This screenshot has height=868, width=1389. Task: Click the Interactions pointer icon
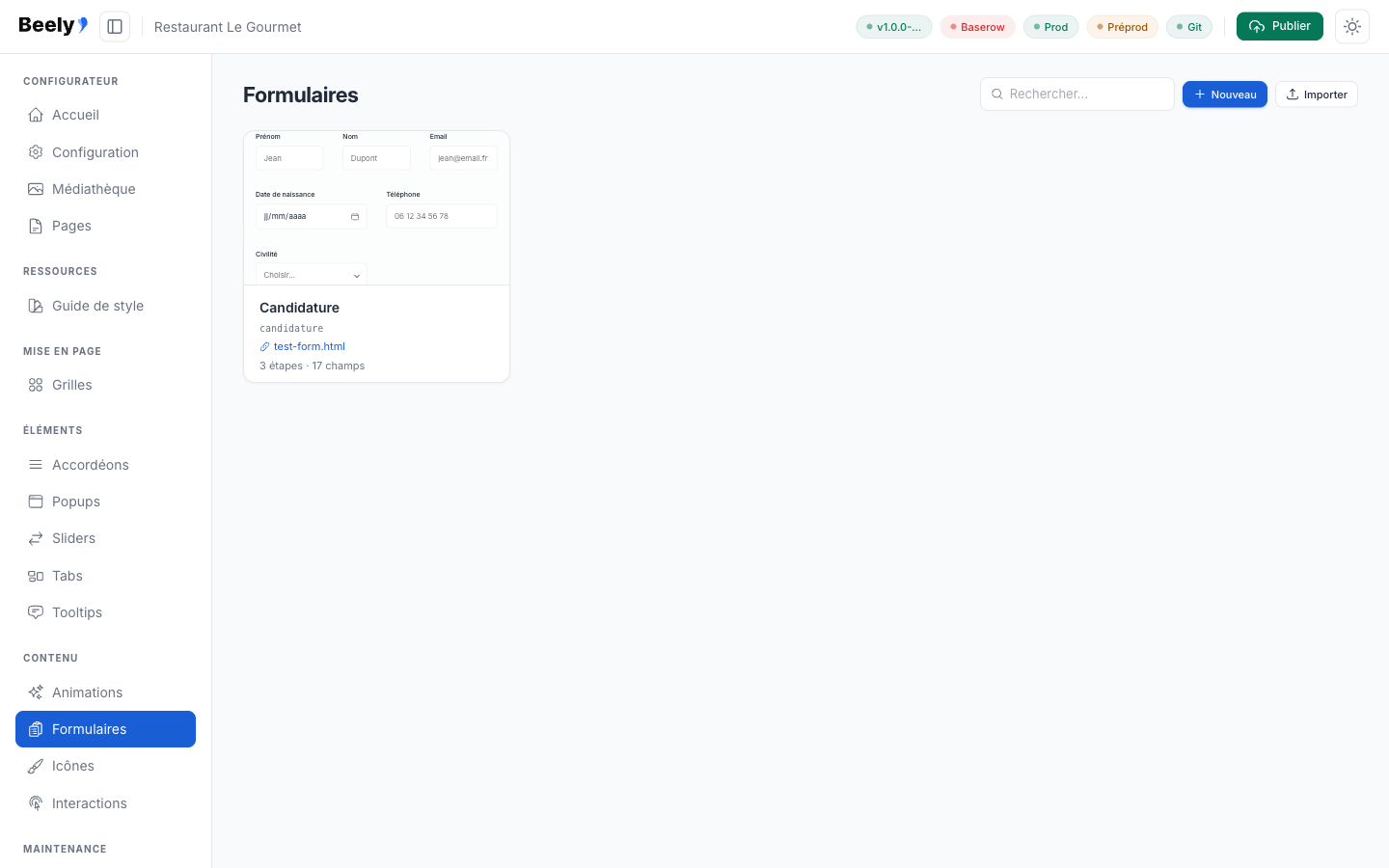36,803
